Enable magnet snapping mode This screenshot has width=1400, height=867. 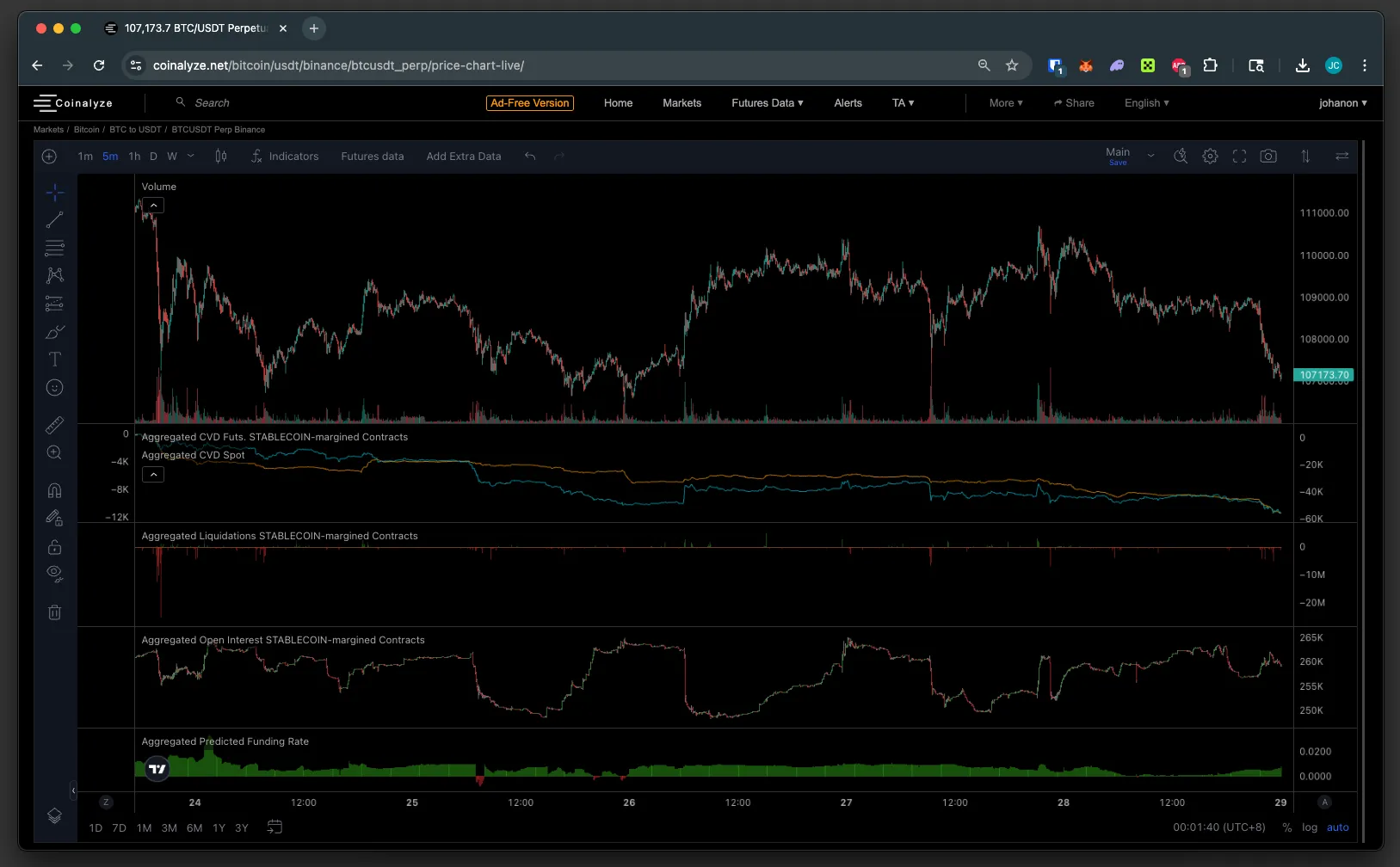(54, 489)
